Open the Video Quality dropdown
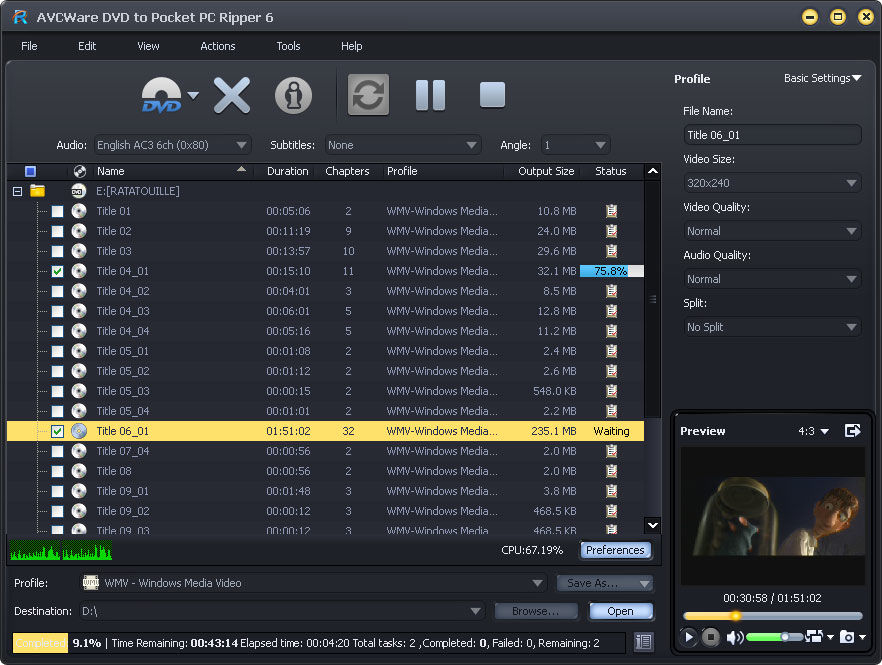 772,231
